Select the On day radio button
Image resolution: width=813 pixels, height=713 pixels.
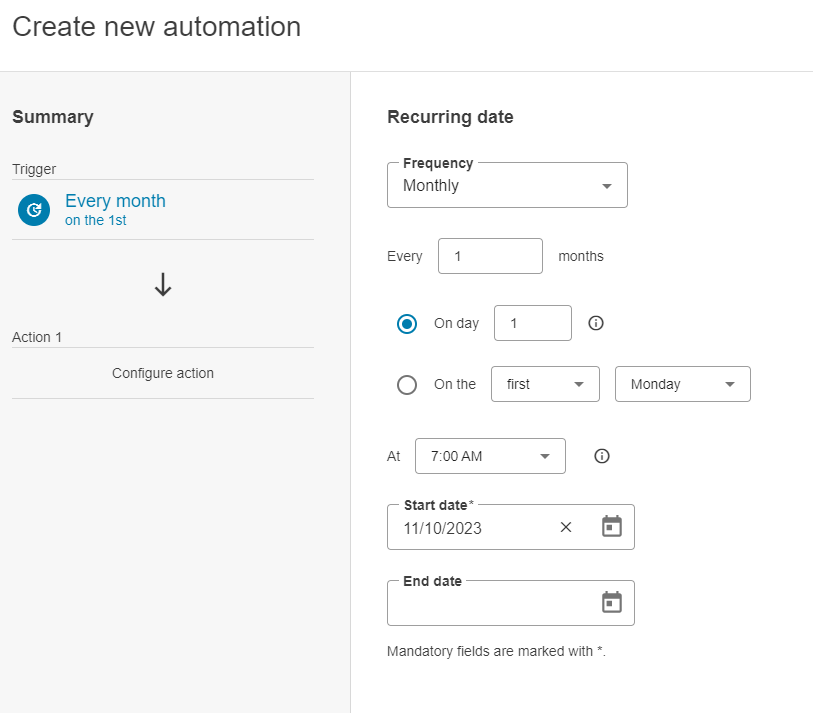407,323
